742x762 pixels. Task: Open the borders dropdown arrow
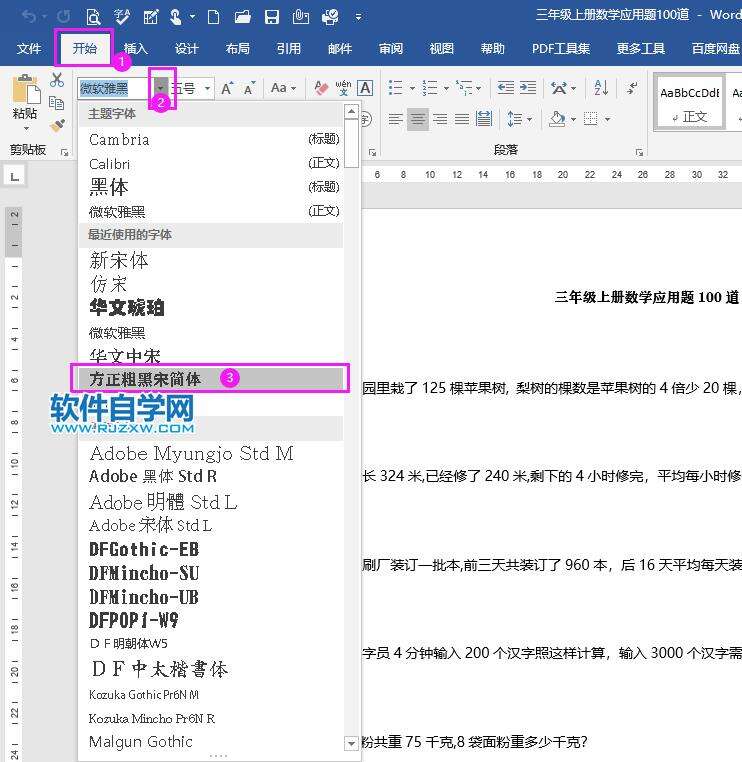[x=607, y=119]
